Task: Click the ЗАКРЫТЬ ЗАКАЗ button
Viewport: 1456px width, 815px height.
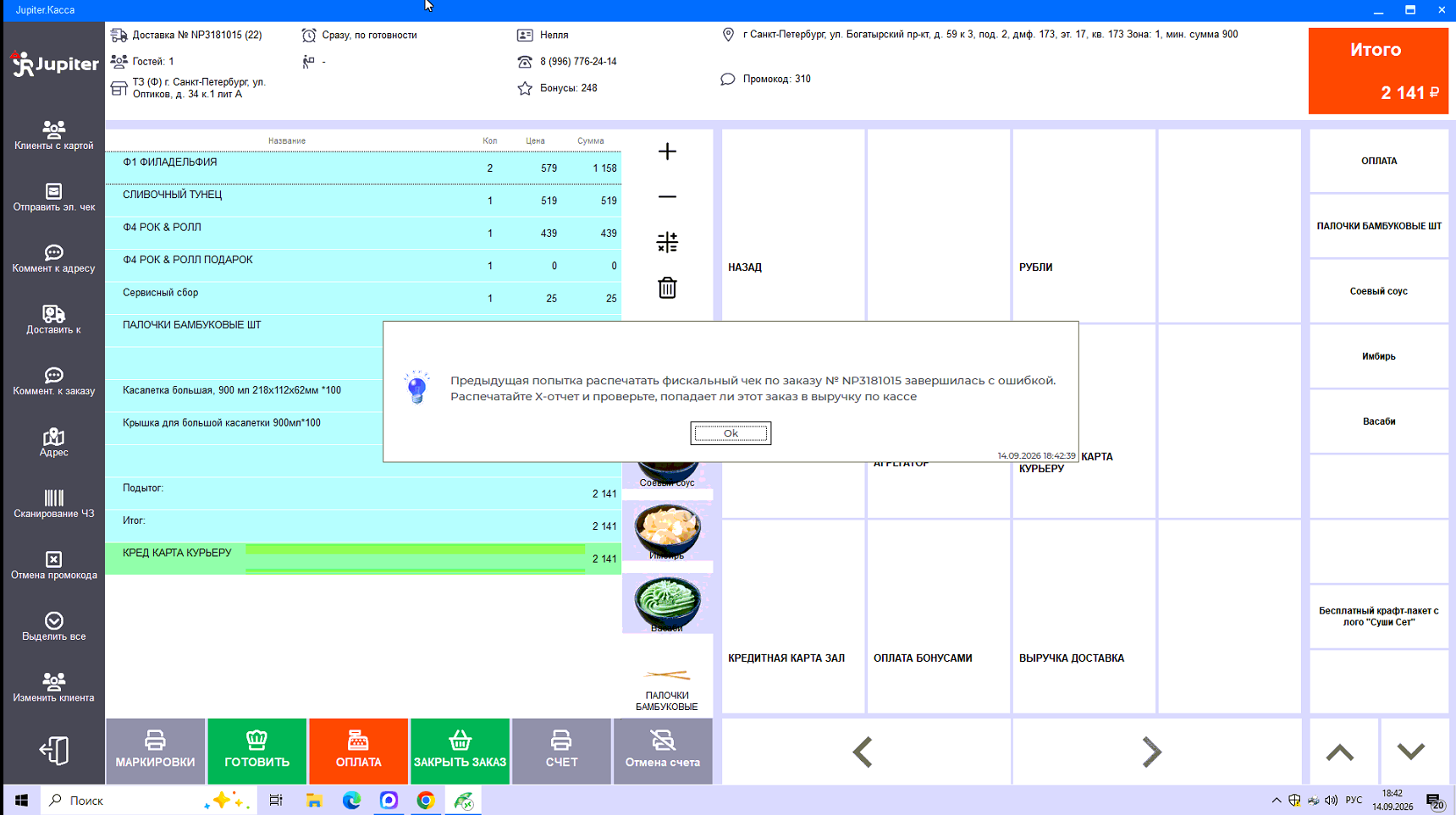Action: 460,751
